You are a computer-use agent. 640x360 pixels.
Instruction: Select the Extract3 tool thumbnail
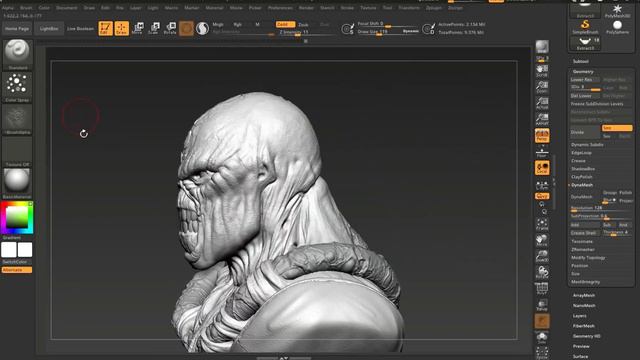click(585, 44)
